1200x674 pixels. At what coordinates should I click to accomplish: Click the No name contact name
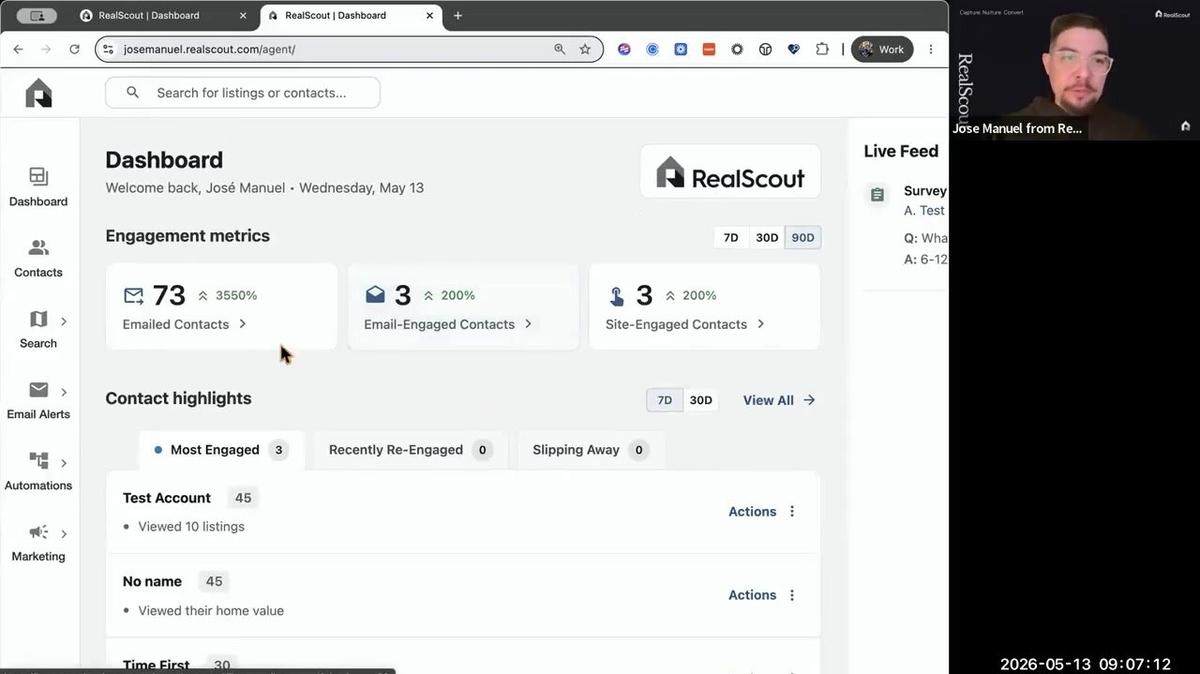[x=152, y=581]
